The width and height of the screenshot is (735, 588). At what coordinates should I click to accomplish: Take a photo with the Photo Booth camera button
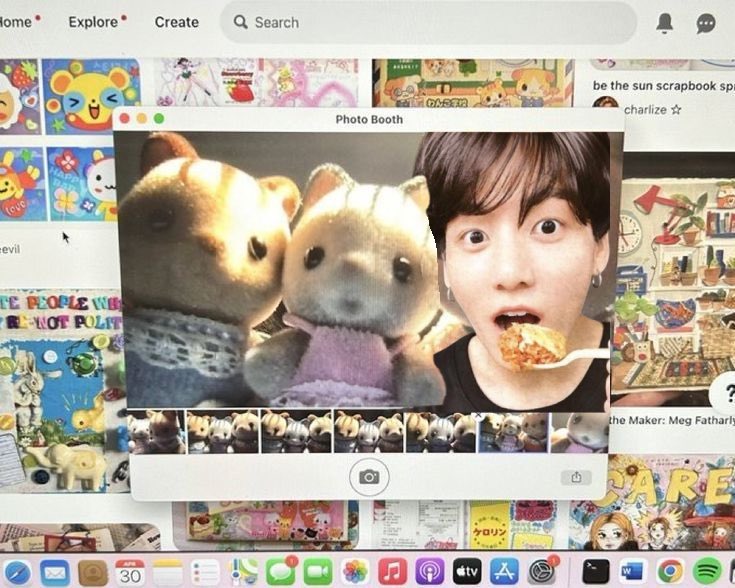pos(369,477)
